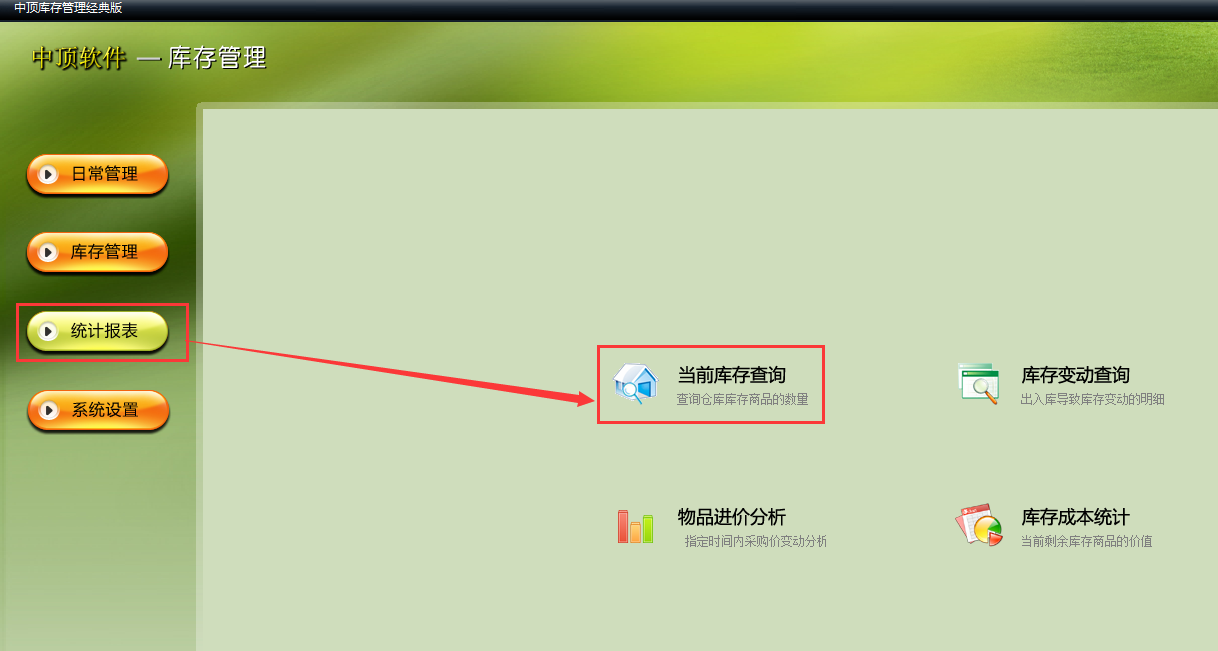Open the 系统设置 sidebar button
The image size is (1218, 651).
tap(97, 410)
